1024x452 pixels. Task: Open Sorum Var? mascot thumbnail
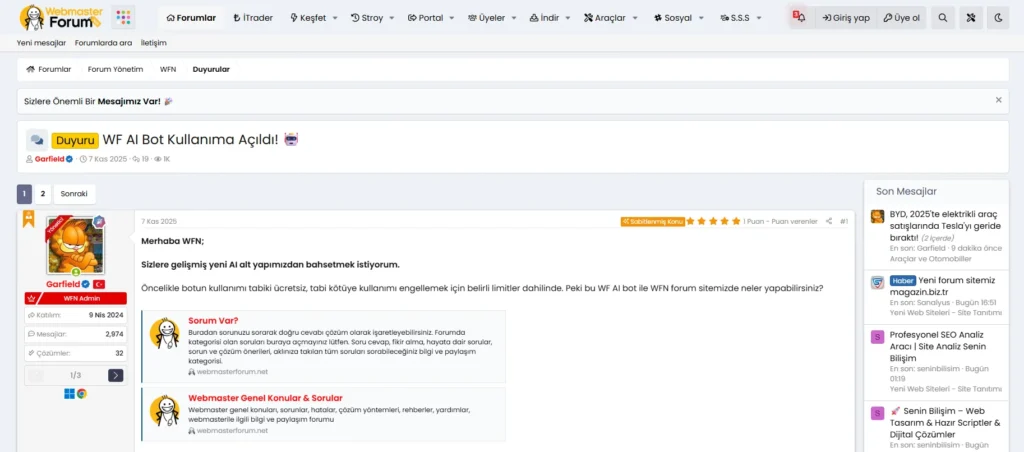point(165,332)
